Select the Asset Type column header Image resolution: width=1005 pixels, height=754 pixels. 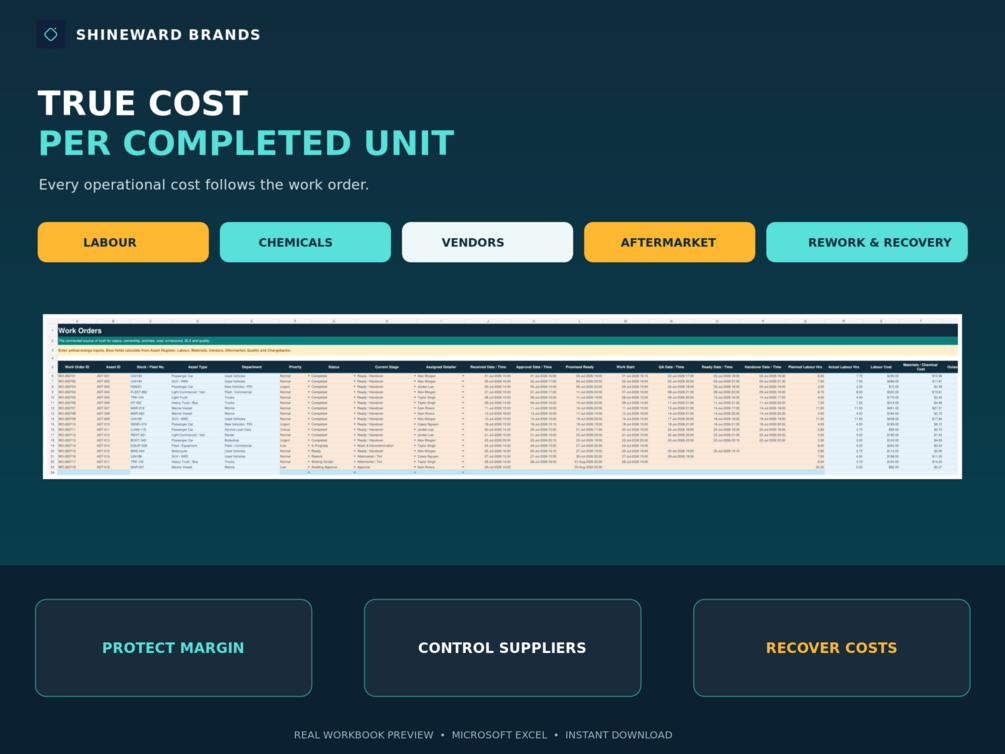tap(197, 367)
